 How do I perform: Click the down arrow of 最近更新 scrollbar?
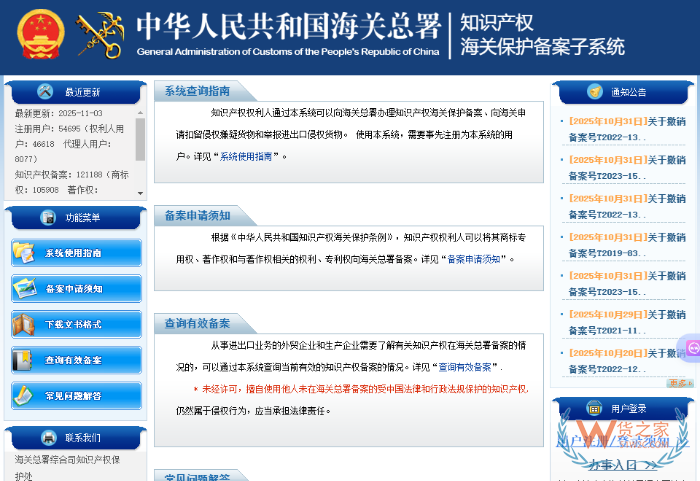140,193
